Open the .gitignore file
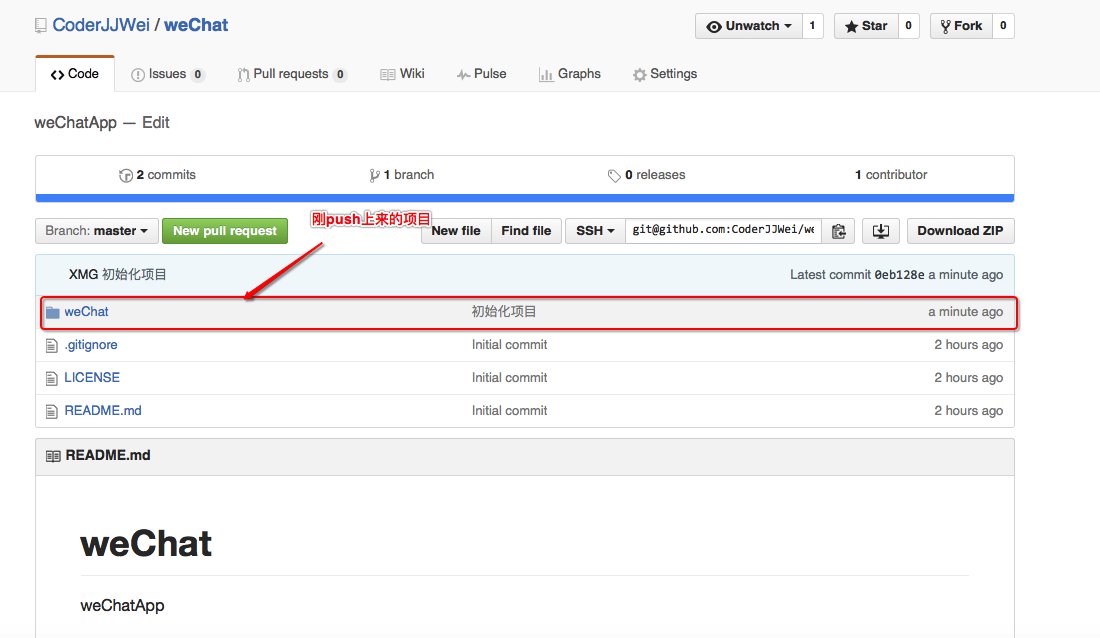 91,345
